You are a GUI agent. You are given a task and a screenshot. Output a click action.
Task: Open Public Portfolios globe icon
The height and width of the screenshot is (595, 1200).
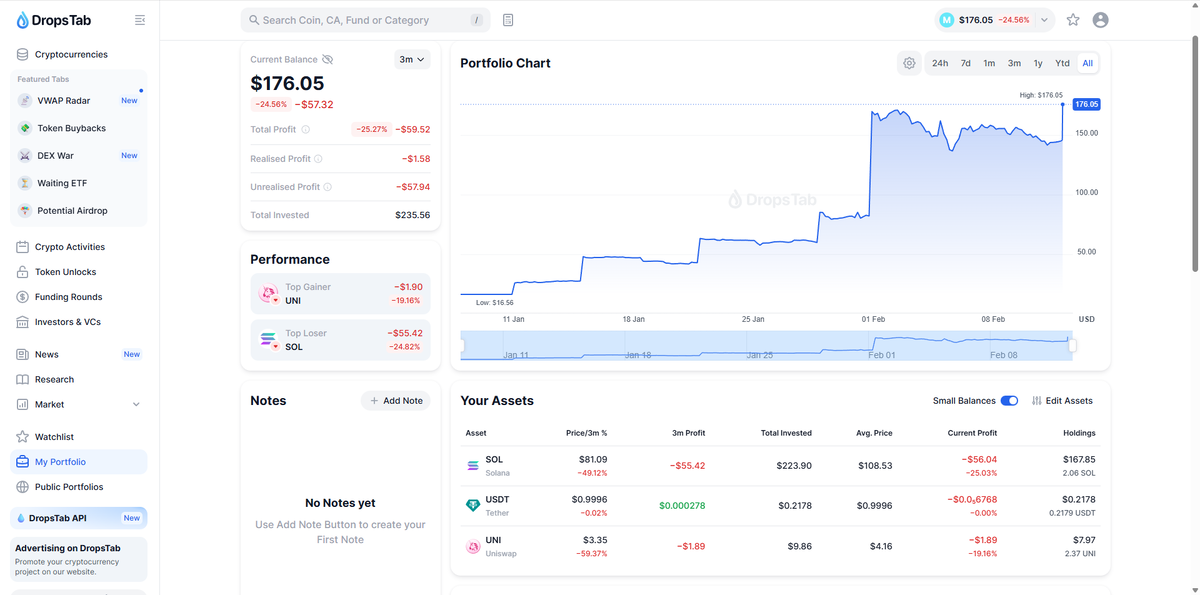tap(22, 487)
